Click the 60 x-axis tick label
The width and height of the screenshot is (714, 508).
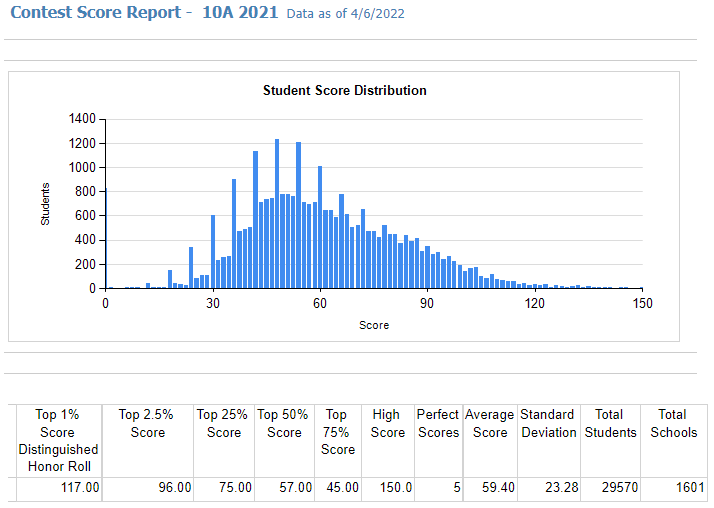(x=320, y=303)
